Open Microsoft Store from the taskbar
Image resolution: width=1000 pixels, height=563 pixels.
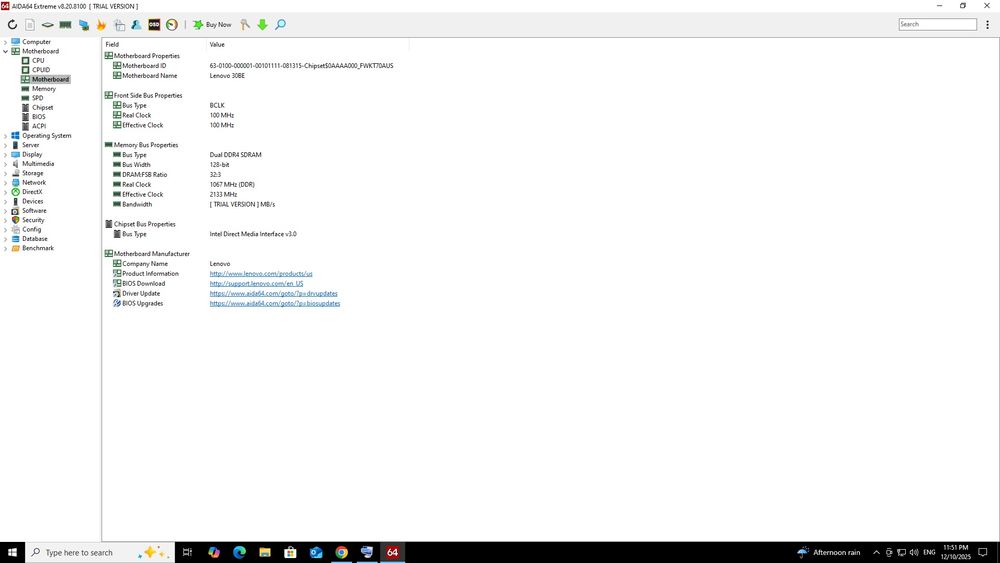coord(290,552)
